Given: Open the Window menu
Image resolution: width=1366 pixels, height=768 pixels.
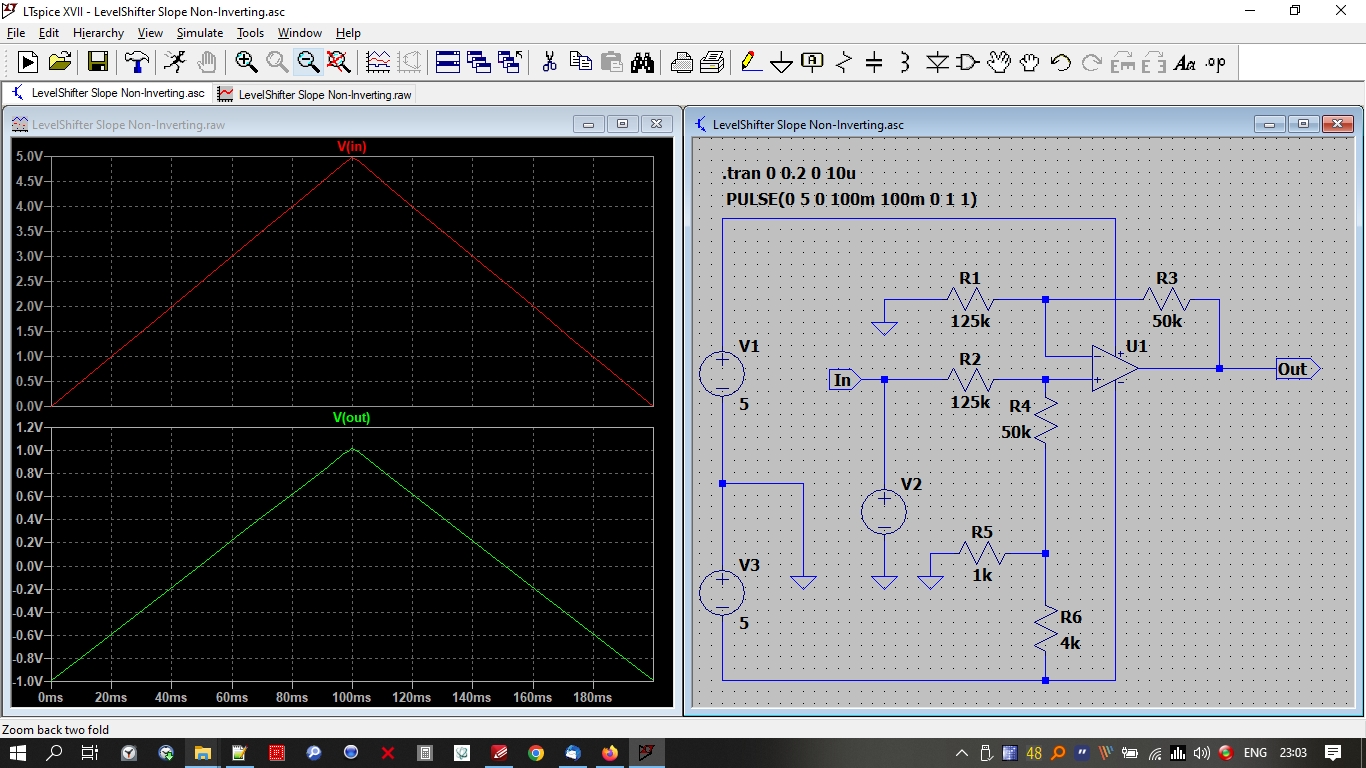Looking at the screenshot, I should point(300,33).
